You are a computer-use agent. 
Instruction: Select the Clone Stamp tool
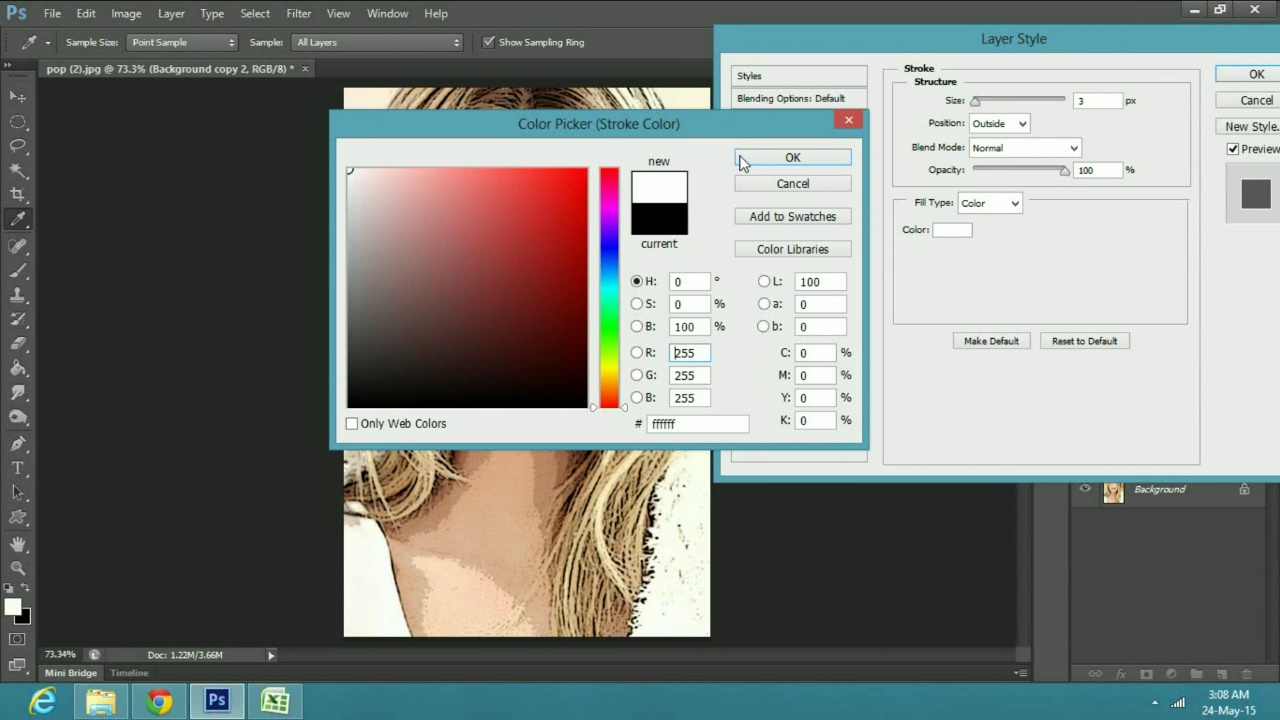tap(18, 295)
